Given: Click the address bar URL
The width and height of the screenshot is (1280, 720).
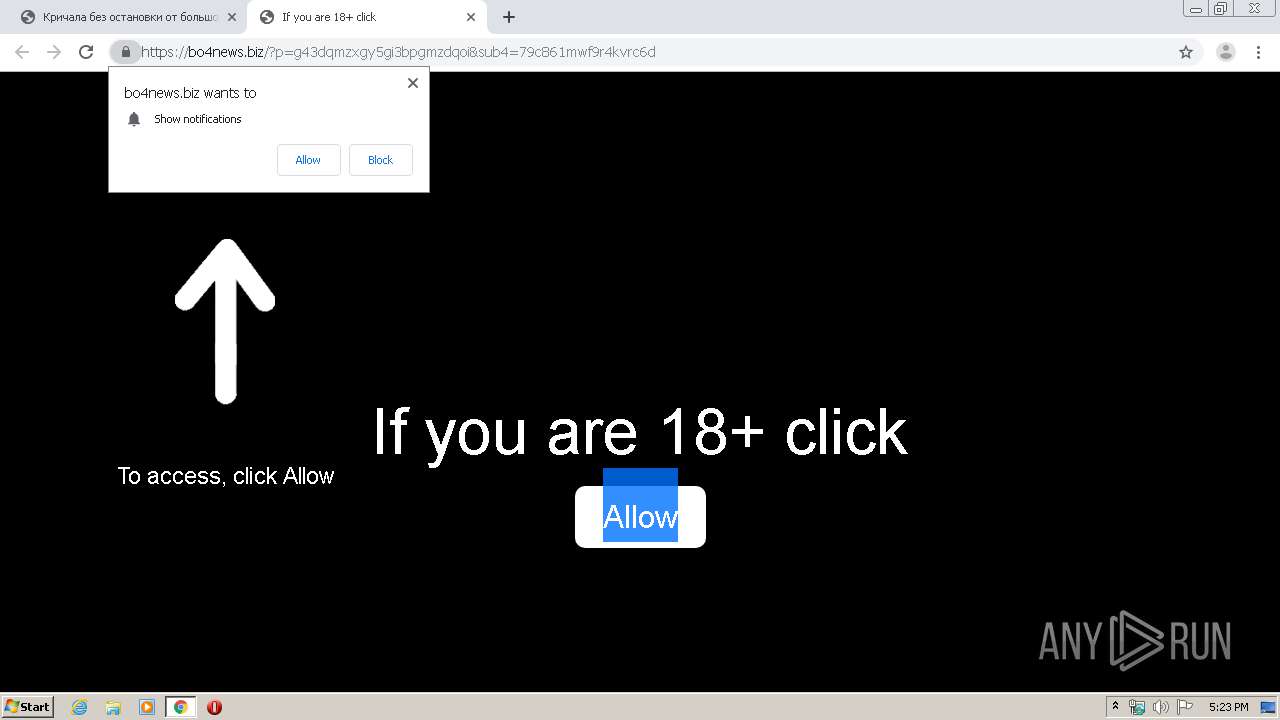Looking at the screenshot, I should coord(398,52).
